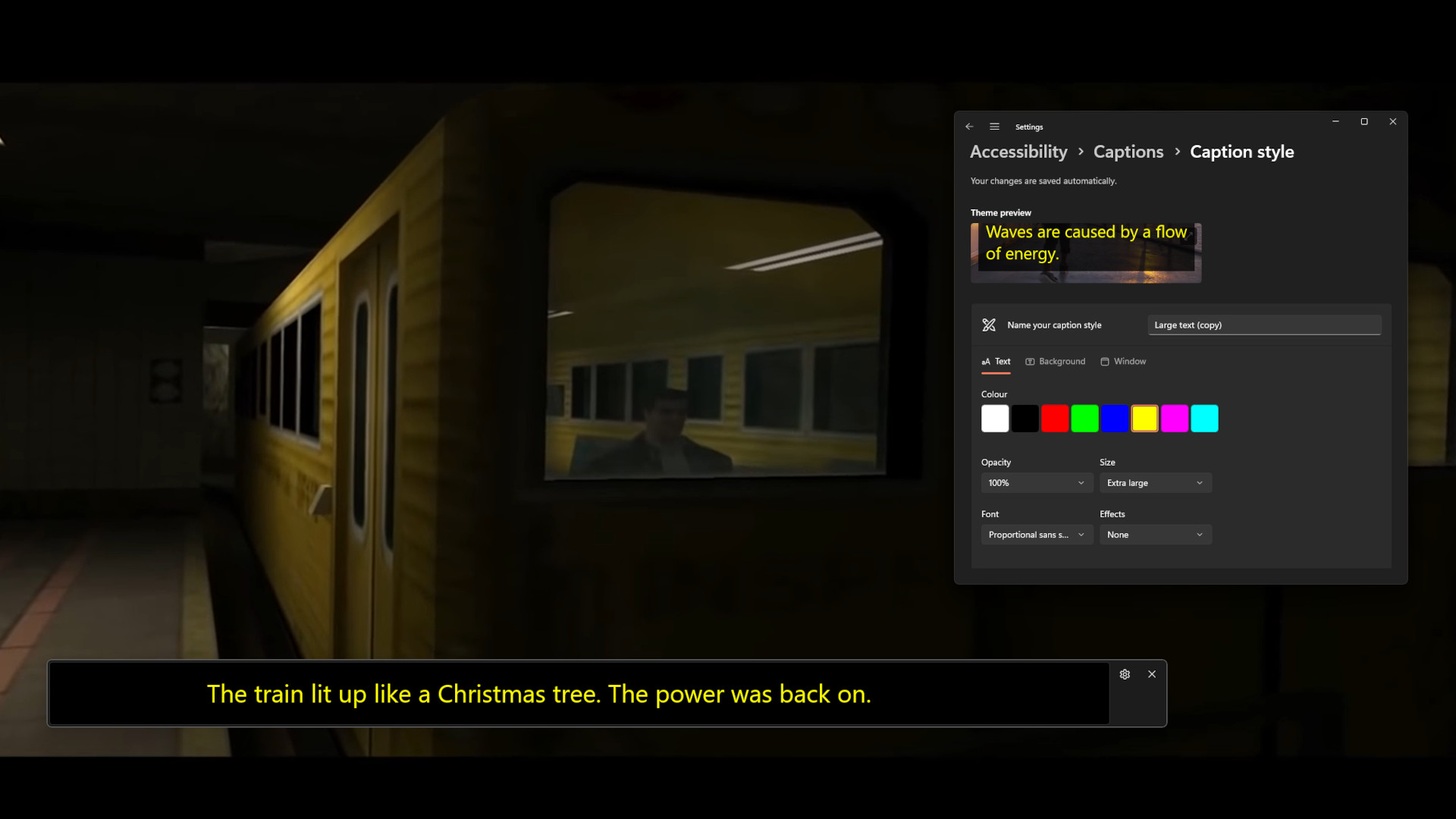Expand the Font dropdown menu
Viewport: 1456px width, 819px height.
[x=1036, y=534]
